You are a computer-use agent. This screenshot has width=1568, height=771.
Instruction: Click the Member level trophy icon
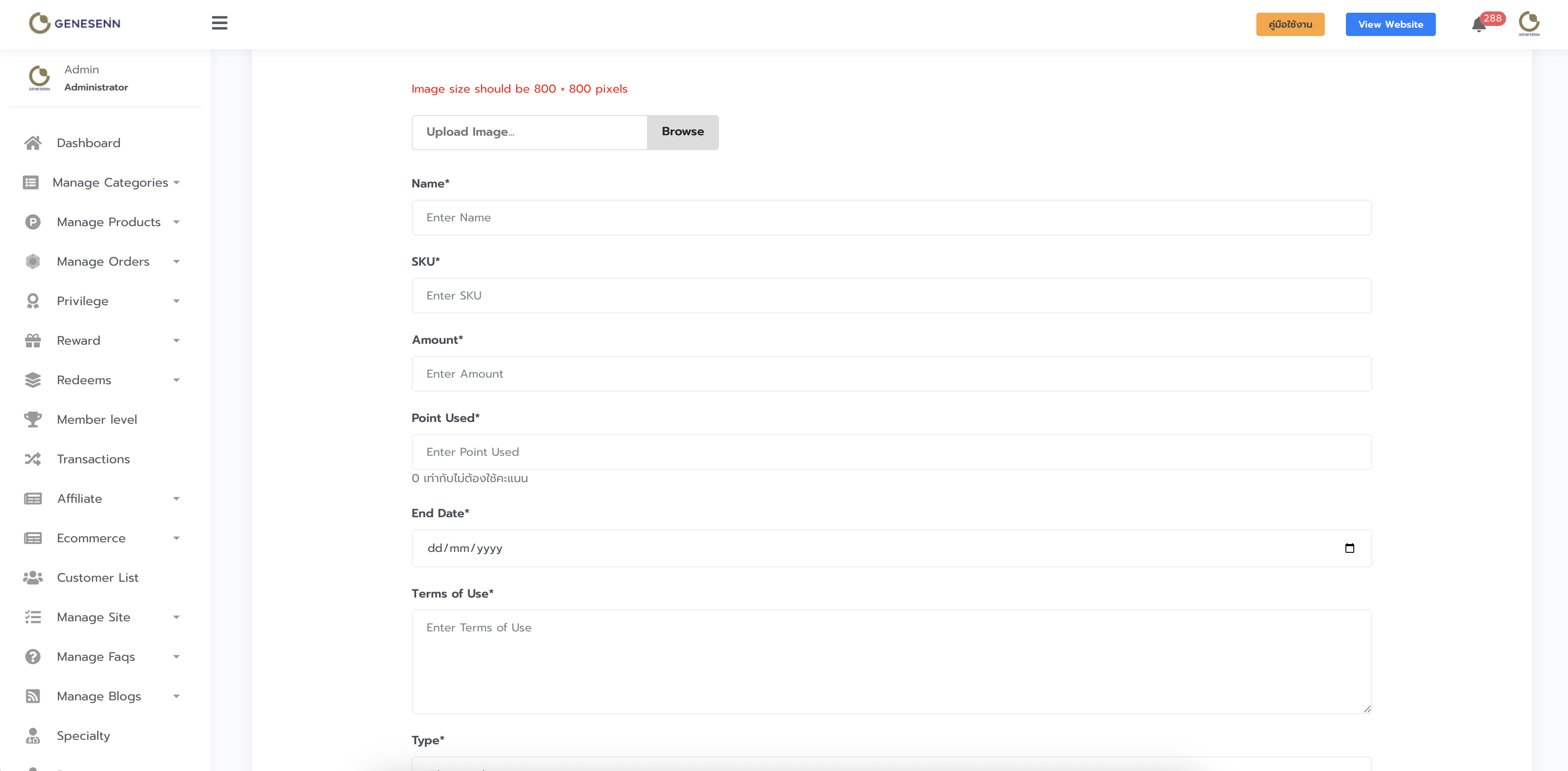tap(33, 419)
